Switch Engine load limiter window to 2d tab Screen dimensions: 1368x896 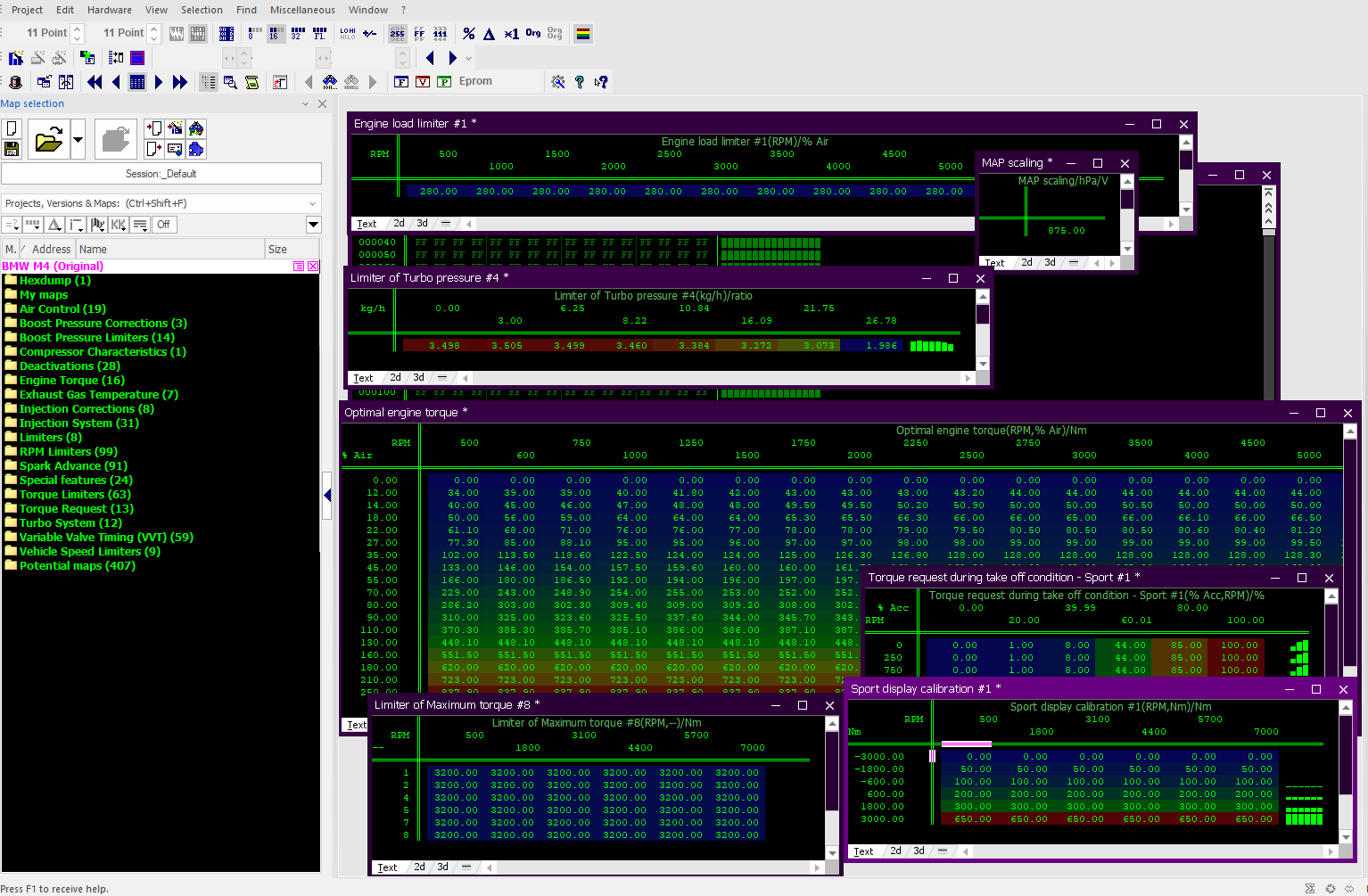[399, 224]
